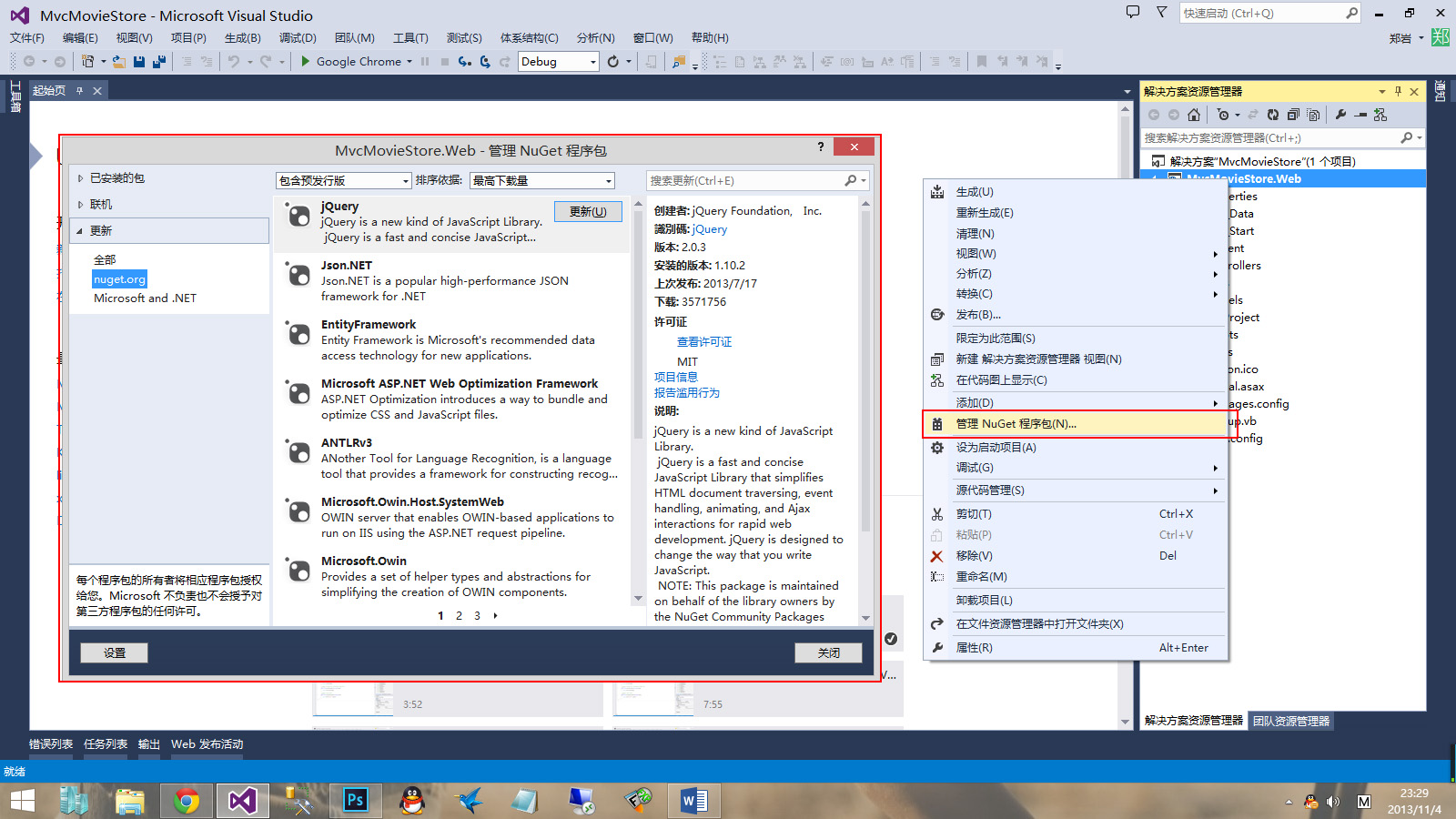This screenshot has height=819, width=1456.
Task: Click the Find in Files toolbar icon
Action: coord(678,61)
